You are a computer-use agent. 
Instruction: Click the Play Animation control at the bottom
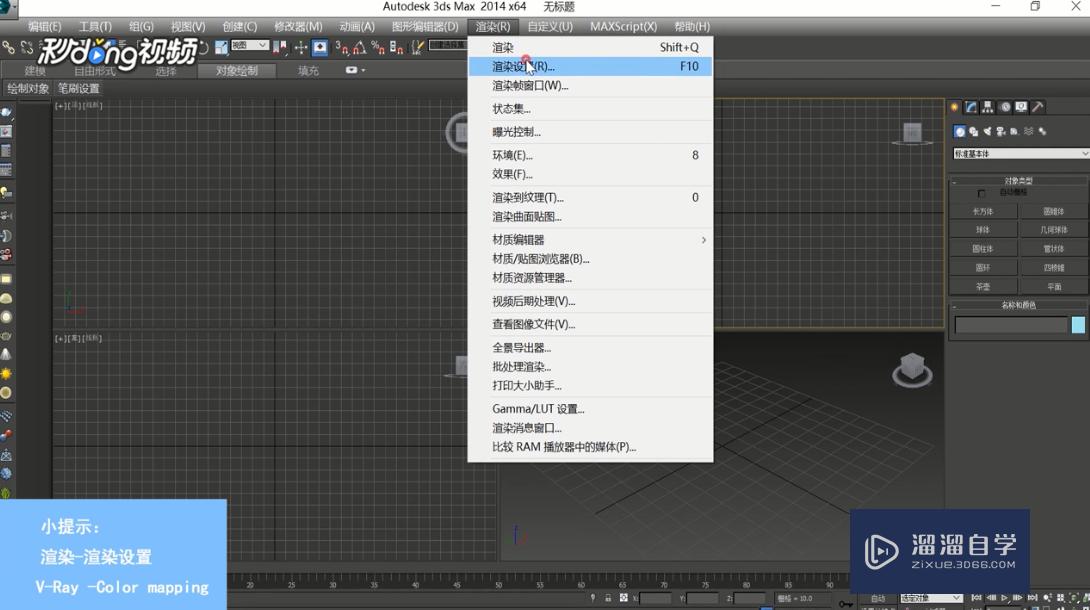tap(1004, 598)
